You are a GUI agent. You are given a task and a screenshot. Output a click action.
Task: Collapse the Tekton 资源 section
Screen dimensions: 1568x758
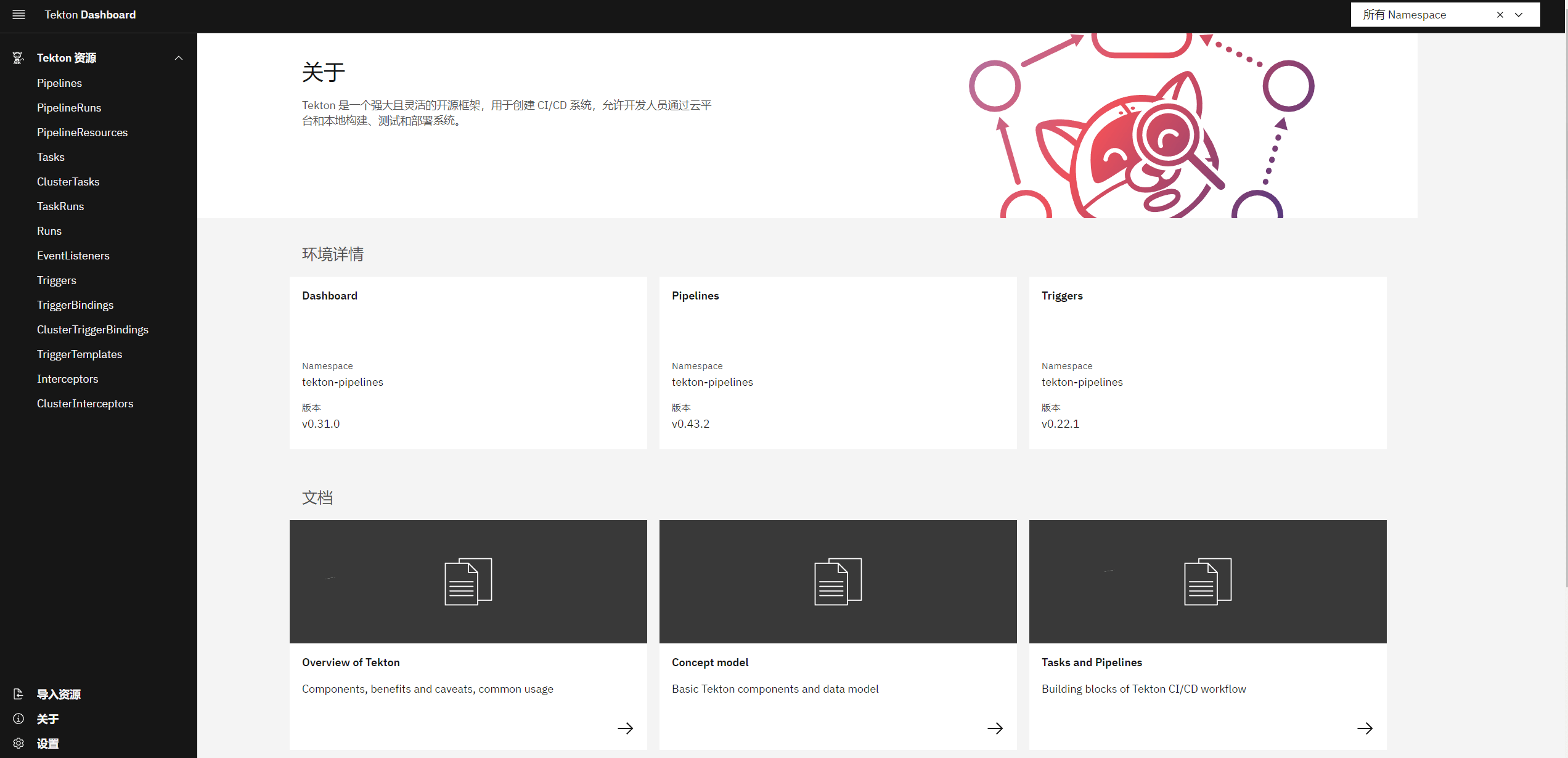tap(178, 57)
